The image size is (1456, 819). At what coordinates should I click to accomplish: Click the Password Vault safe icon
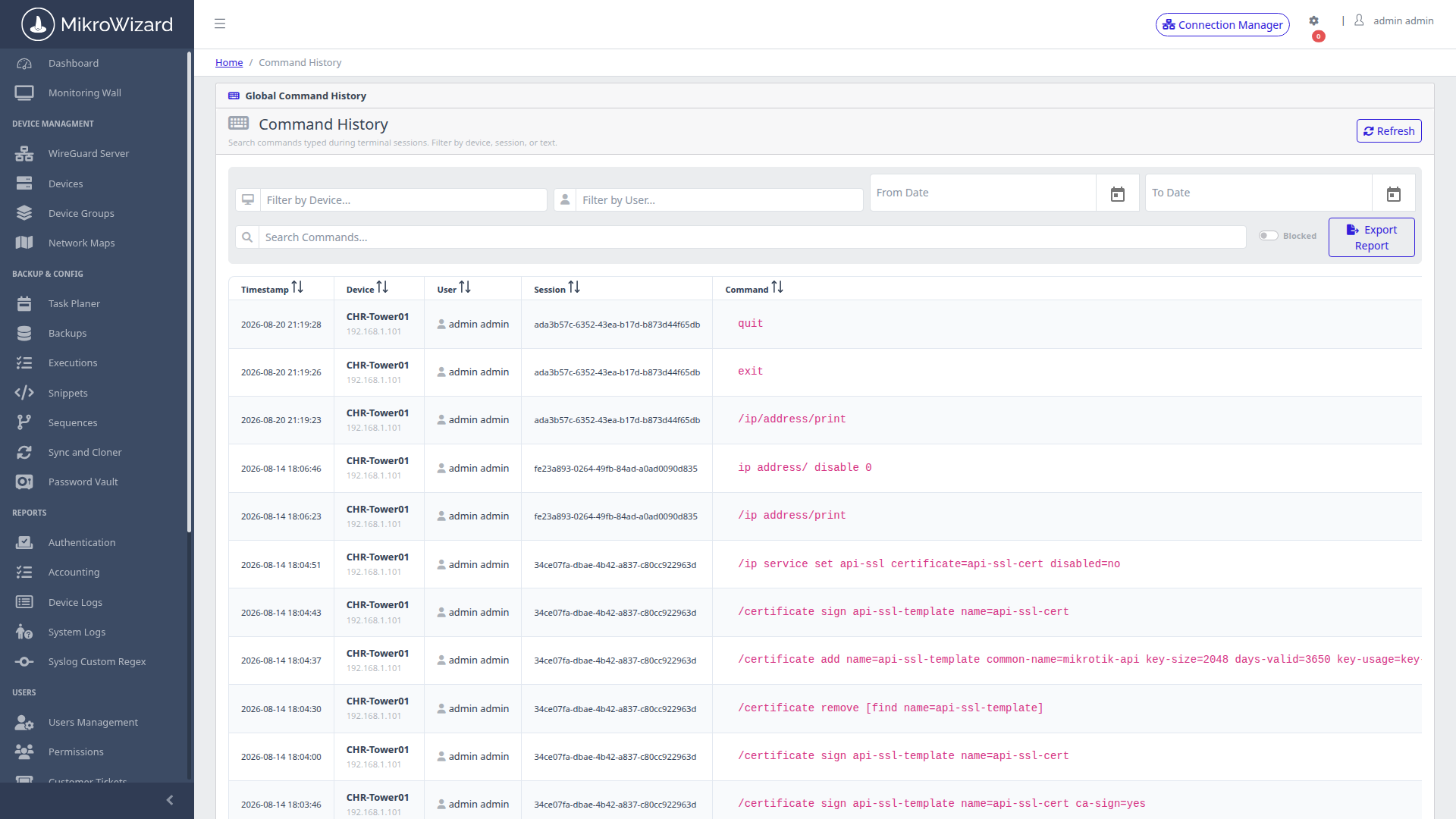click(24, 482)
